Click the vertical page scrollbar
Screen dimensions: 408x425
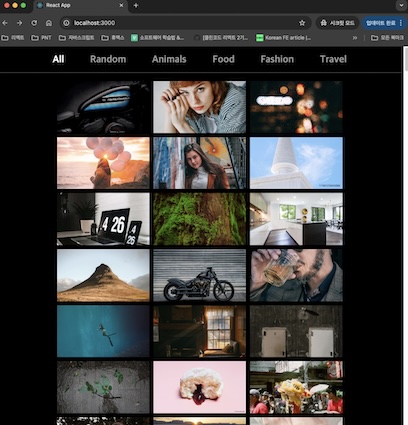point(406,233)
